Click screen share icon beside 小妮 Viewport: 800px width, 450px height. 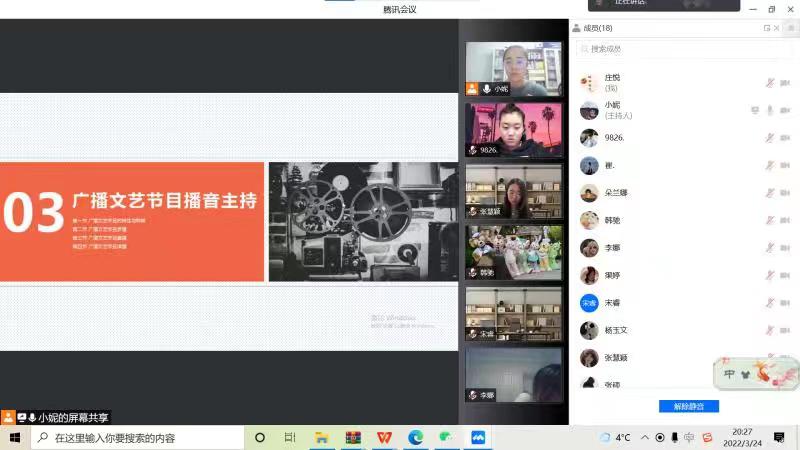coord(755,110)
